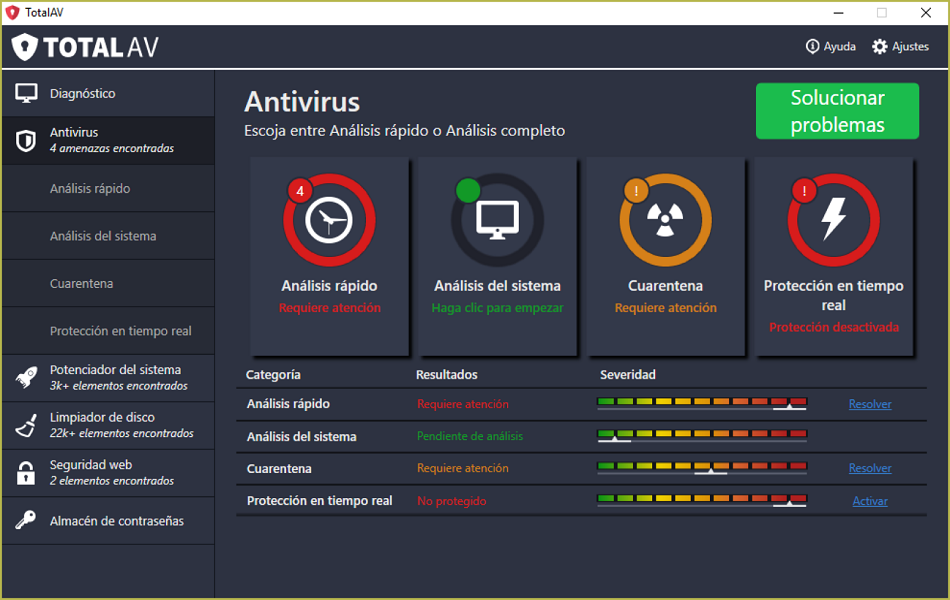
Task: Select the Seguridad web padlock icon
Action: [x=26, y=473]
